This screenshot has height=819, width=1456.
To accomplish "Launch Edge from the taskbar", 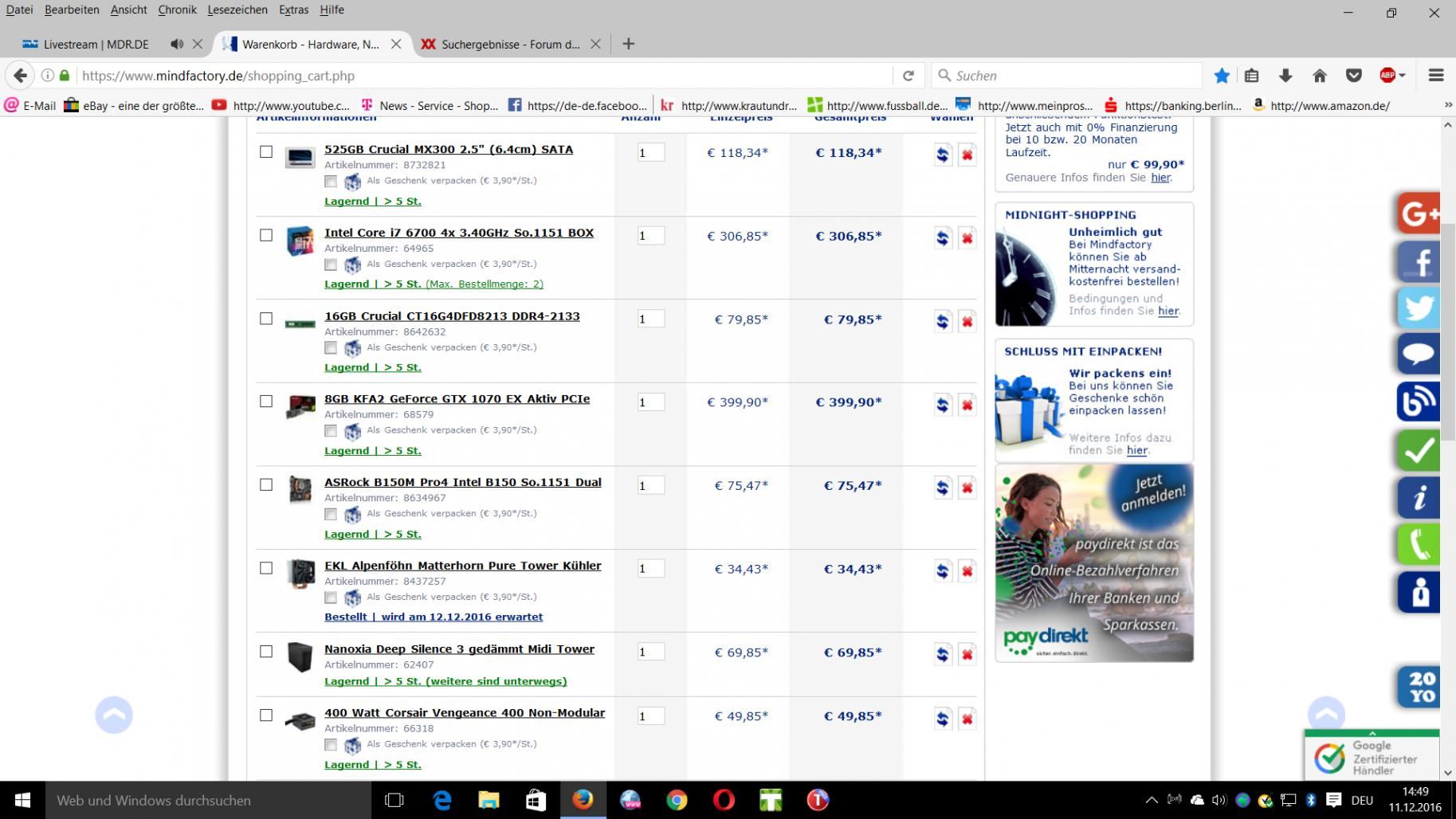I will [442, 800].
